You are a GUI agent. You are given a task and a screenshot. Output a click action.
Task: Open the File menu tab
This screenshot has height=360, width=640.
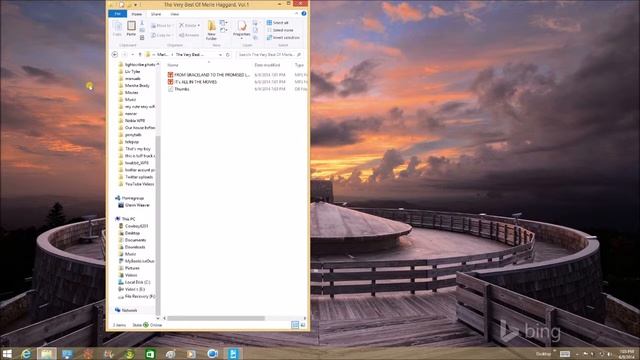tap(118, 14)
